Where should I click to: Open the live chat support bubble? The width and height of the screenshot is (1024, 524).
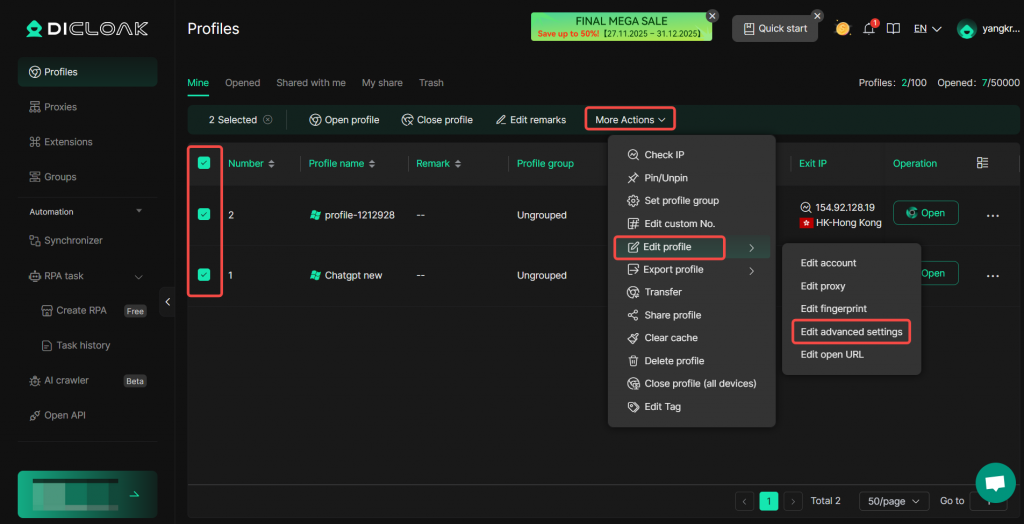994,483
